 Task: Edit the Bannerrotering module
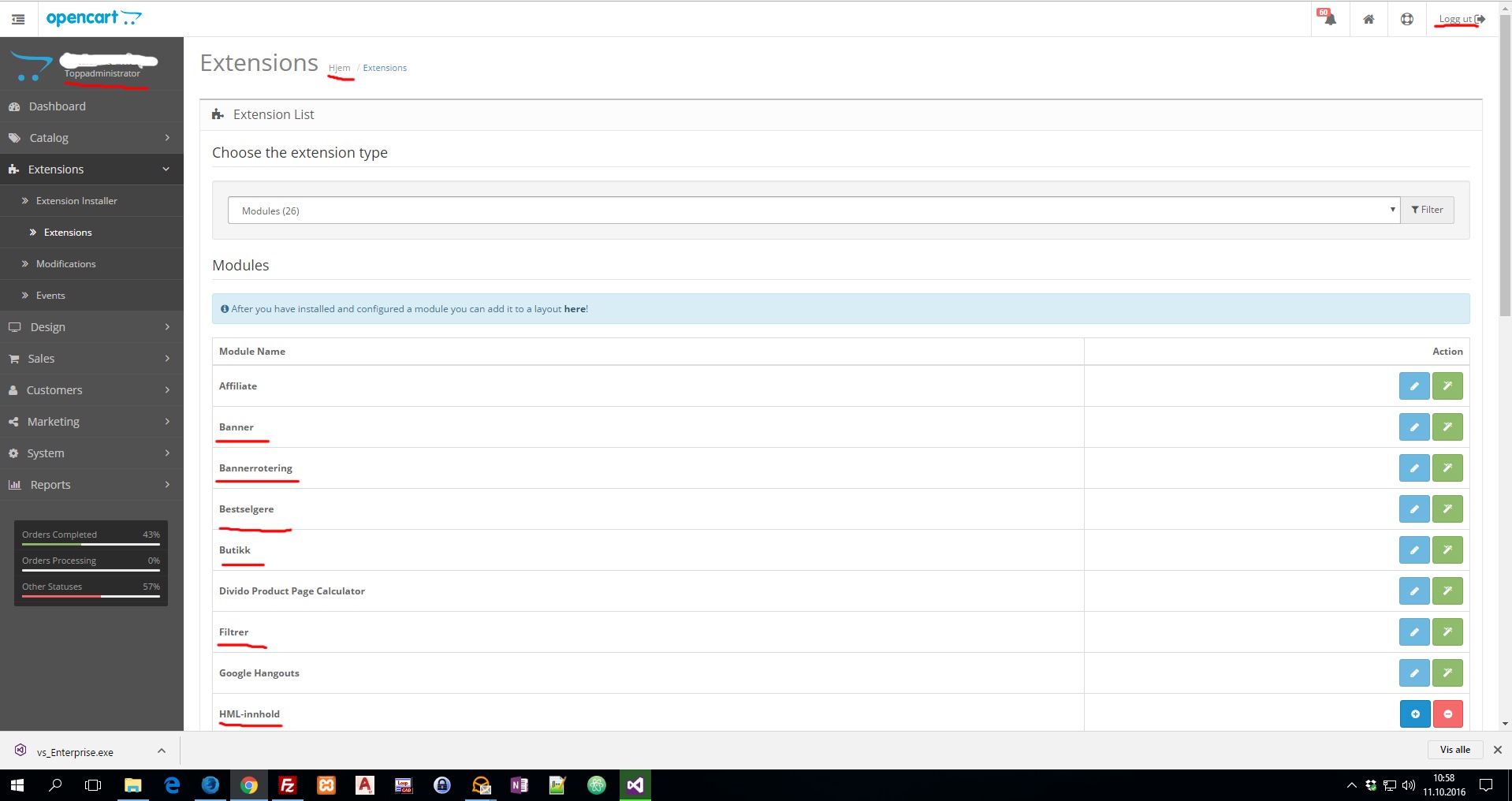point(1414,468)
